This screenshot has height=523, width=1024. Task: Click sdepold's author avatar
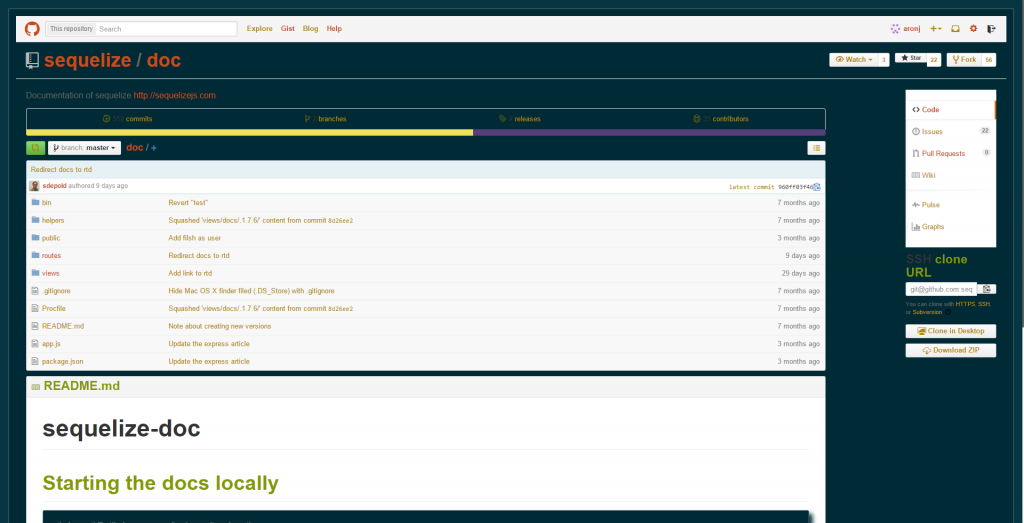35,186
